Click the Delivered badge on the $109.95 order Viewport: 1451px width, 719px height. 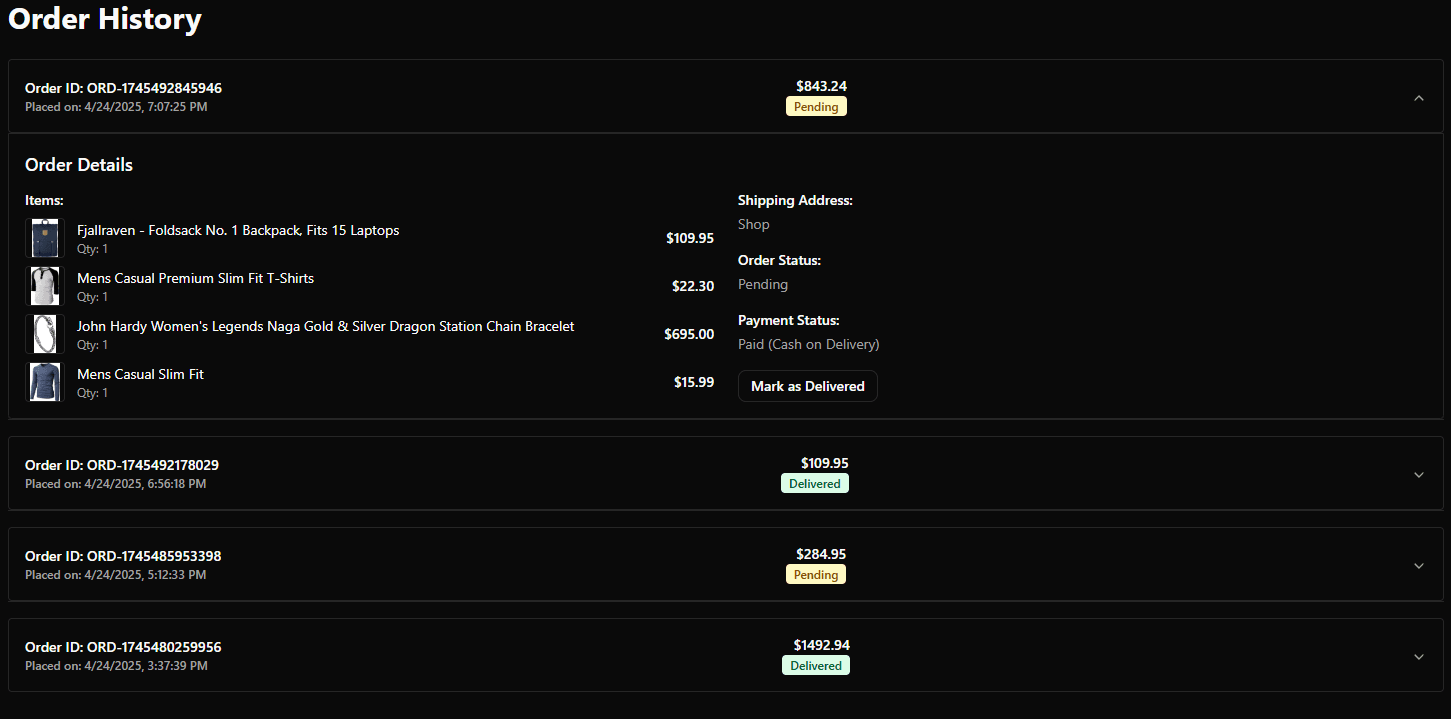coord(814,484)
